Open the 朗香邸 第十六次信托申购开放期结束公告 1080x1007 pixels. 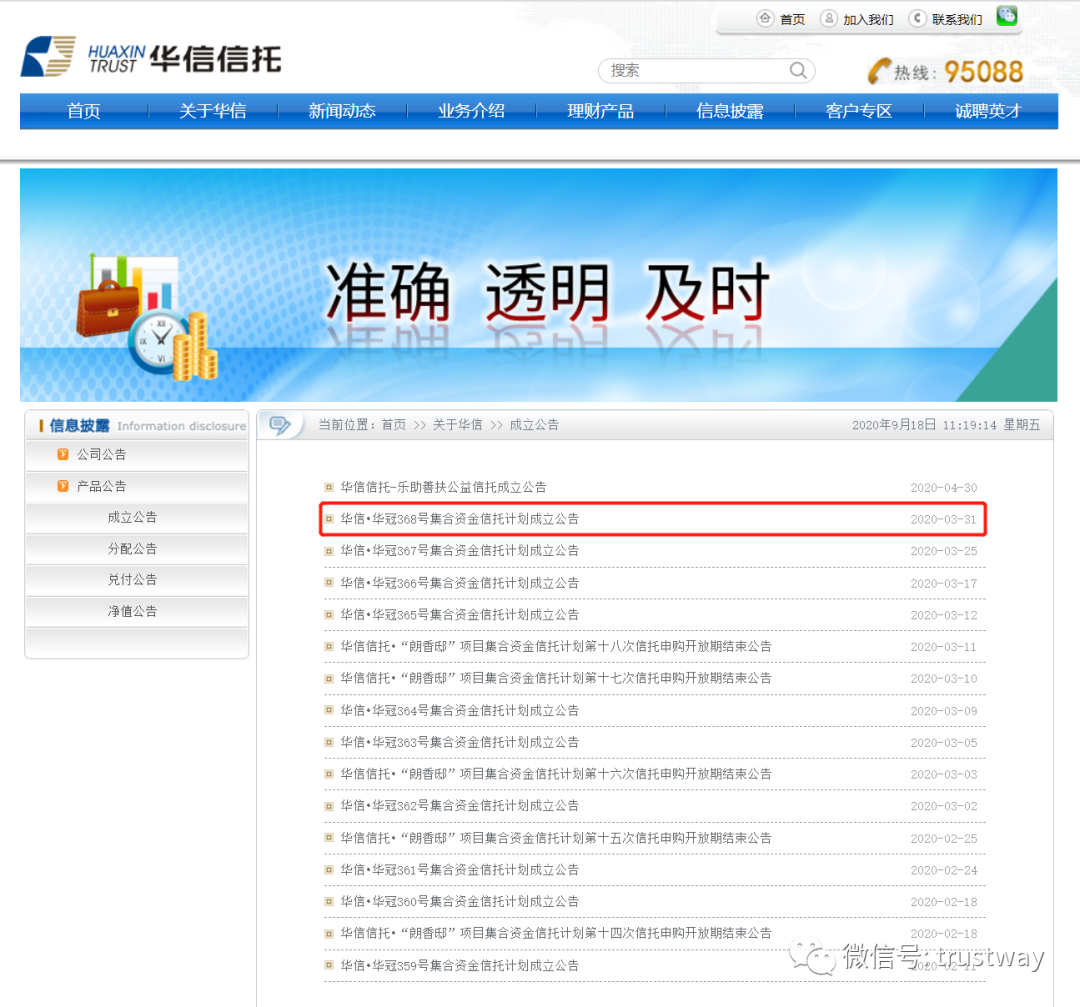(x=556, y=774)
